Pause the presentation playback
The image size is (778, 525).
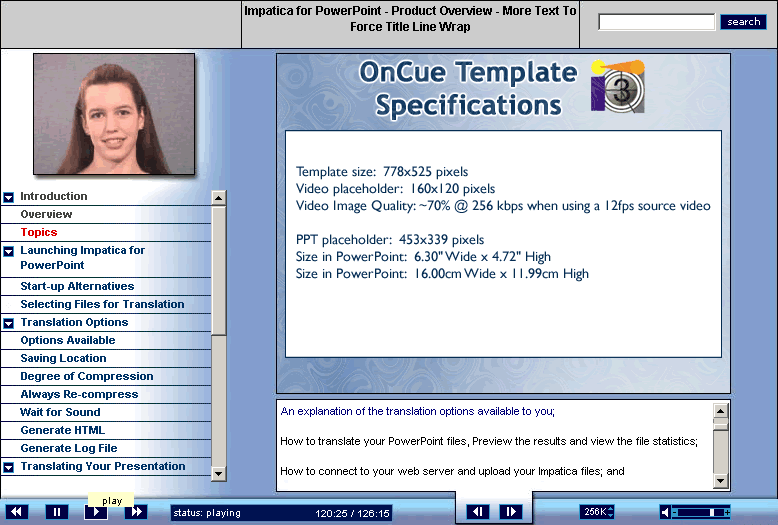point(57,512)
